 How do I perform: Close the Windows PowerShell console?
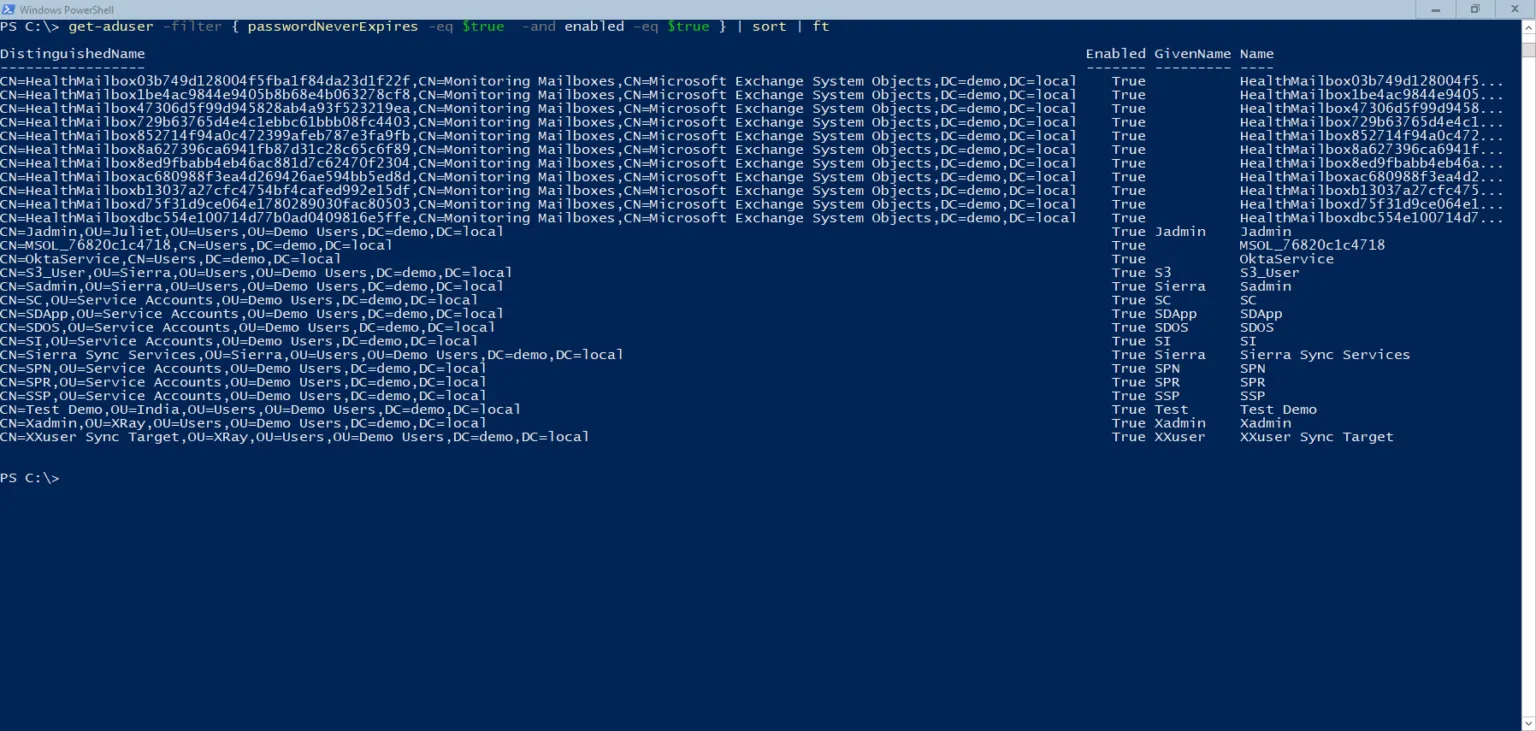[x=1515, y=9]
